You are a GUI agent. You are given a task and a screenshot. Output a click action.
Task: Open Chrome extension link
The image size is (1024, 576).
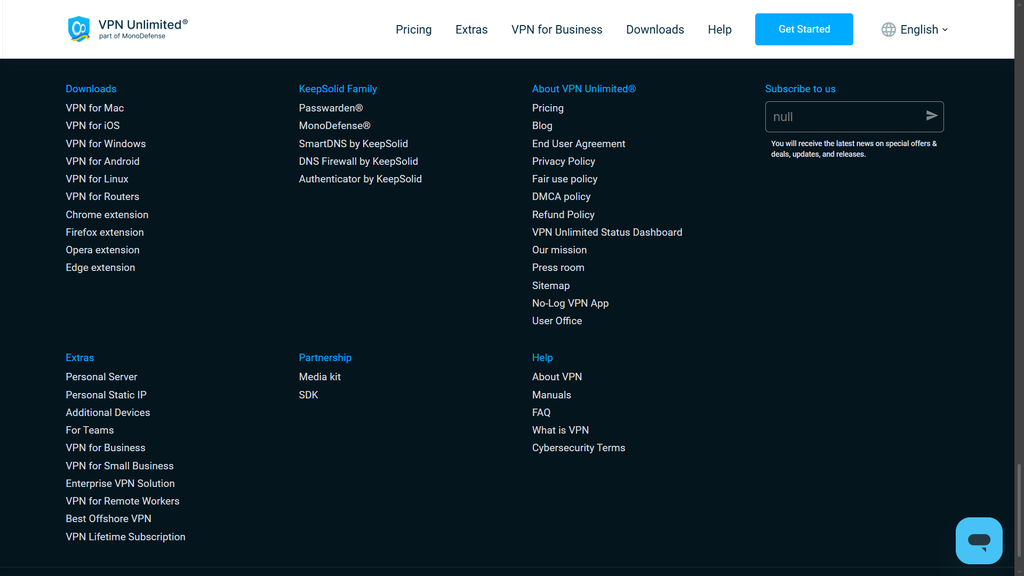point(107,215)
